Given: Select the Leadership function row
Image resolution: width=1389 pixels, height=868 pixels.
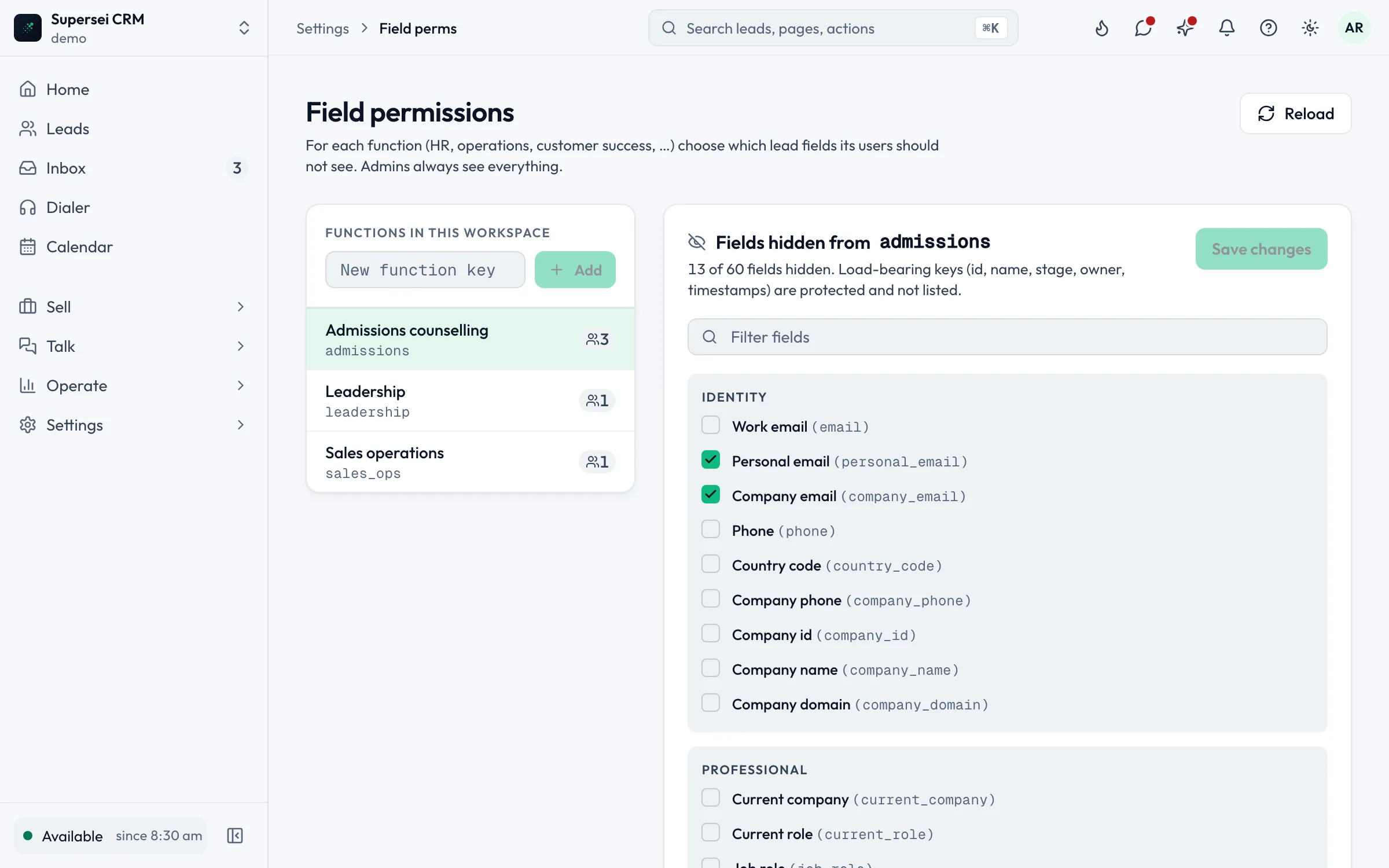Looking at the screenshot, I should [470, 400].
